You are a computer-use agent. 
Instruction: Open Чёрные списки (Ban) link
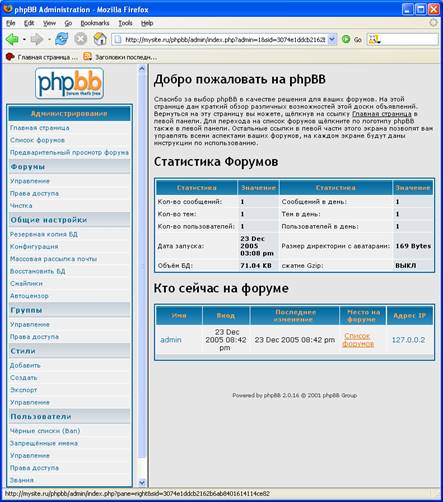[45, 431]
